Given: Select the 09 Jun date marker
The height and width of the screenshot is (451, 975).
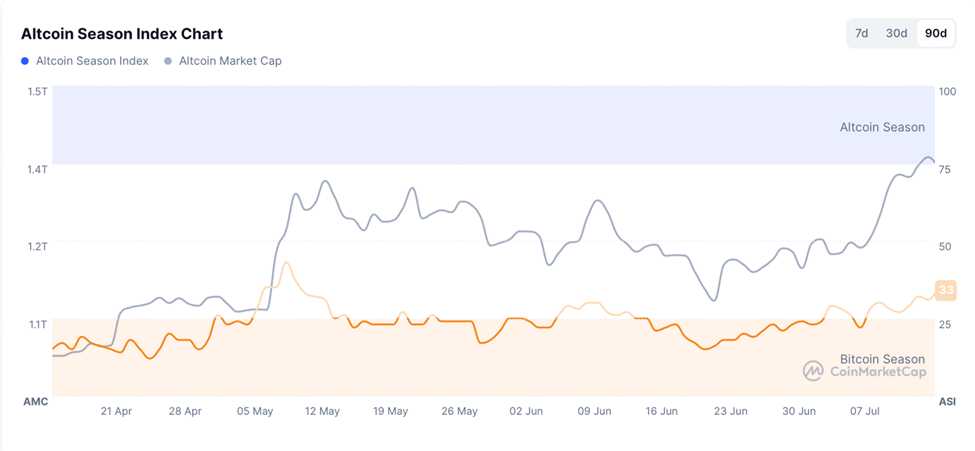Looking at the screenshot, I should click(595, 411).
